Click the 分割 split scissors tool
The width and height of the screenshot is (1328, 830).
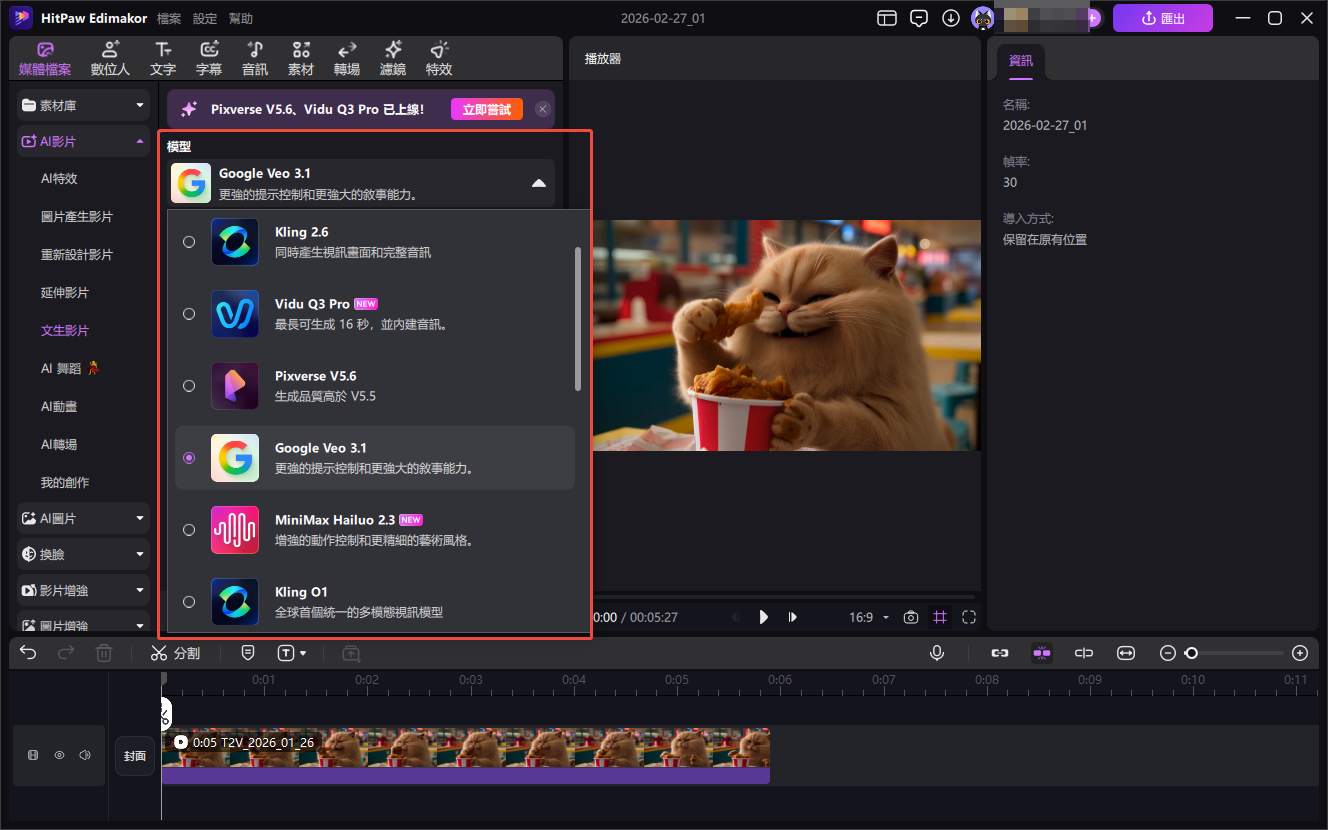click(175, 653)
